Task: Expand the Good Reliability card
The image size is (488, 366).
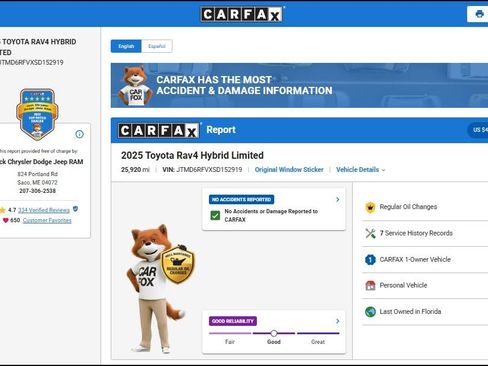Action: [x=338, y=321]
